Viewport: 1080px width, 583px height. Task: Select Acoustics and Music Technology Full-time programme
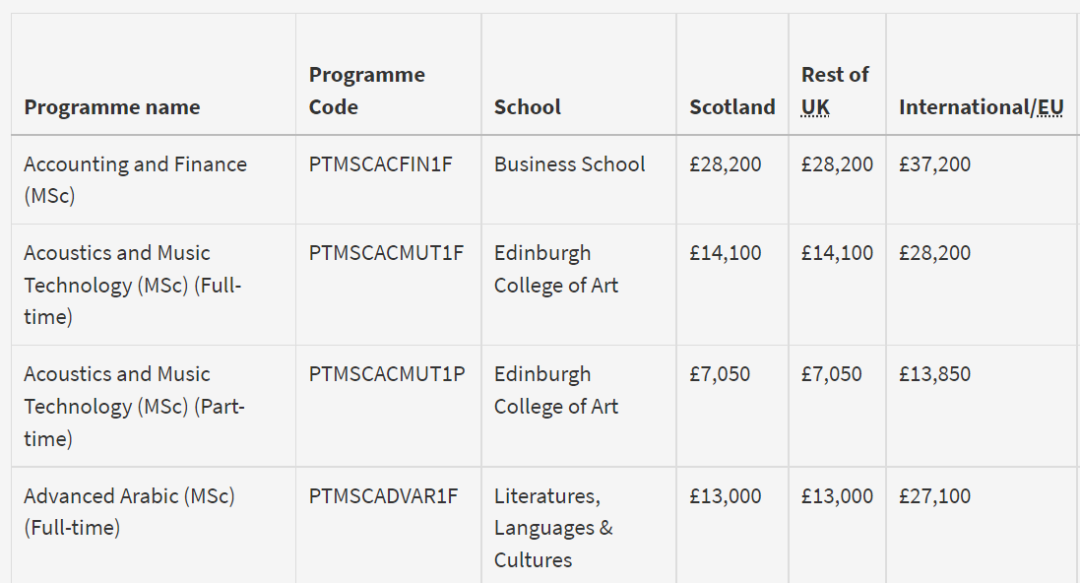click(133, 285)
